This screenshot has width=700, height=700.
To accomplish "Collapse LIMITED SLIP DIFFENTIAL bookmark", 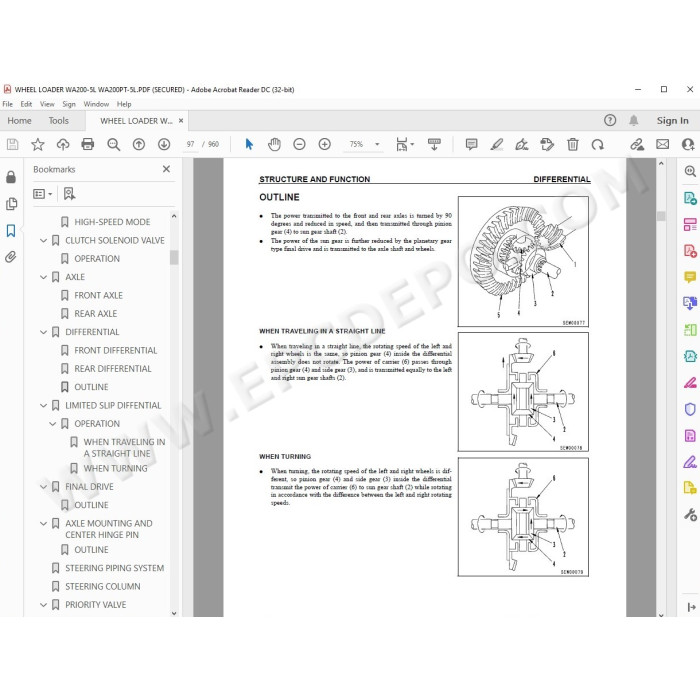I will point(43,405).
